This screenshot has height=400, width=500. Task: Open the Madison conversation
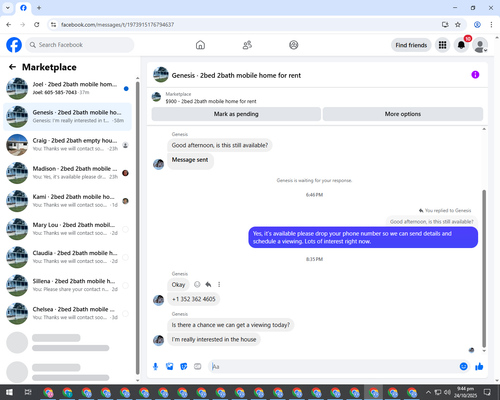(67, 173)
